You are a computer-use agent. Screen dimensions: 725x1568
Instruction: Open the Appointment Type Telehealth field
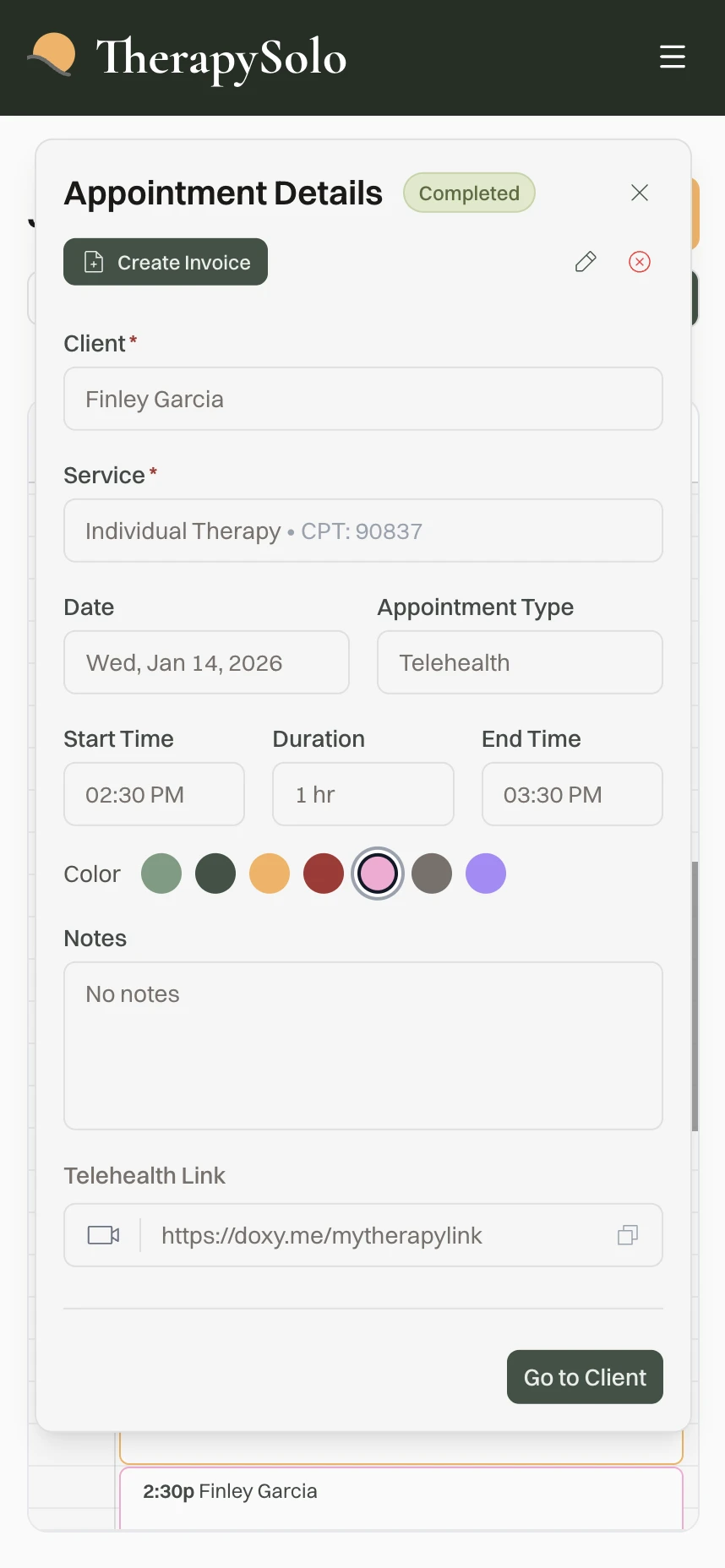[520, 662]
